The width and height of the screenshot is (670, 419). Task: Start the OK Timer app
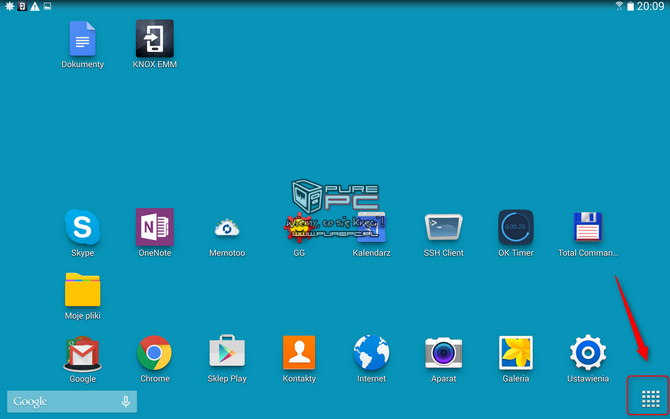click(x=515, y=227)
